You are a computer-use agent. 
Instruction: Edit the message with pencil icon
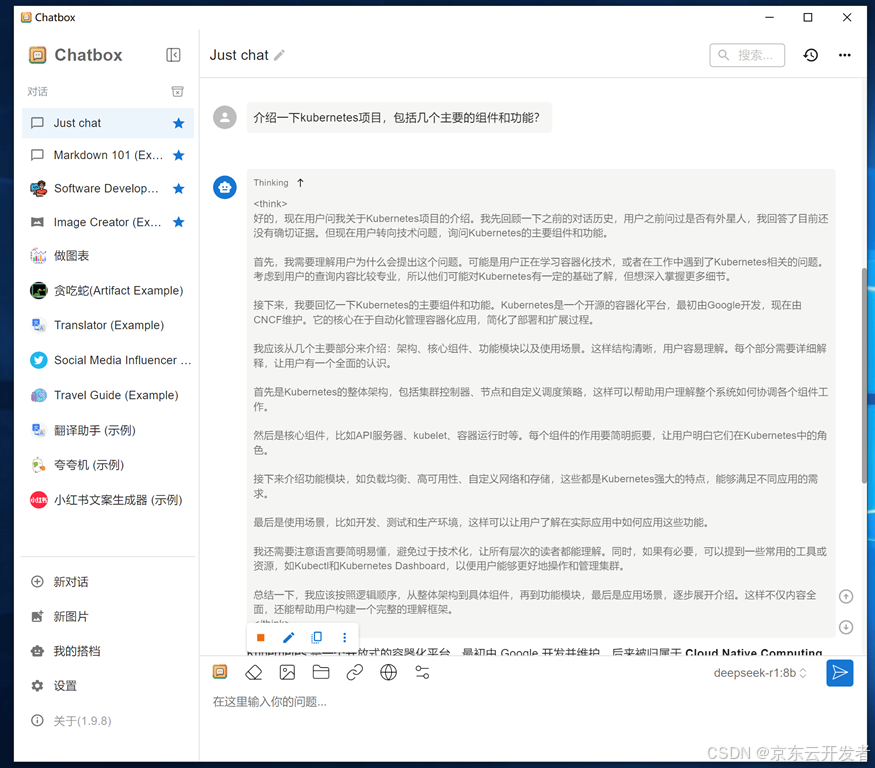click(289, 637)
